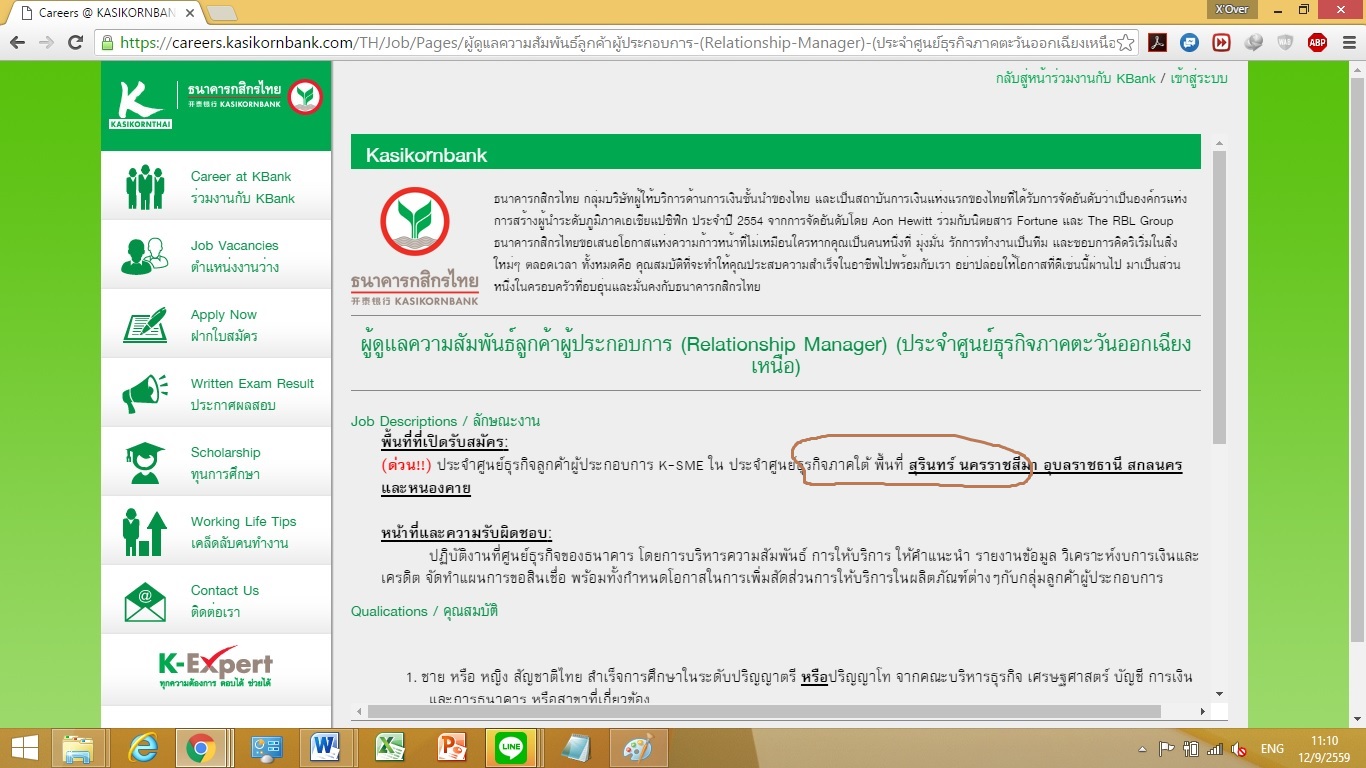Click the blue chat extension icon
The height and width of the screenshot is (768, 1366).
pos(1189,42)
